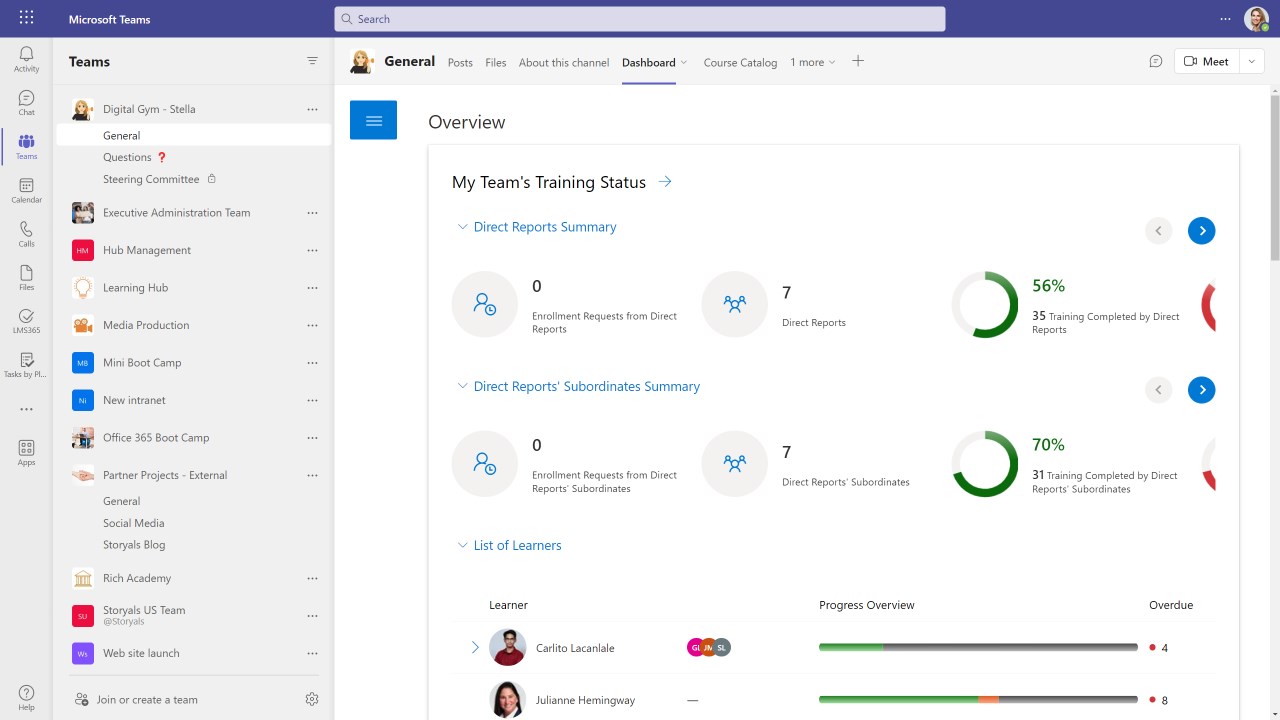The height and width of the screenshot is (720, 1280).
Task: Open the Calendar app icon
Action: click(26, 190)
